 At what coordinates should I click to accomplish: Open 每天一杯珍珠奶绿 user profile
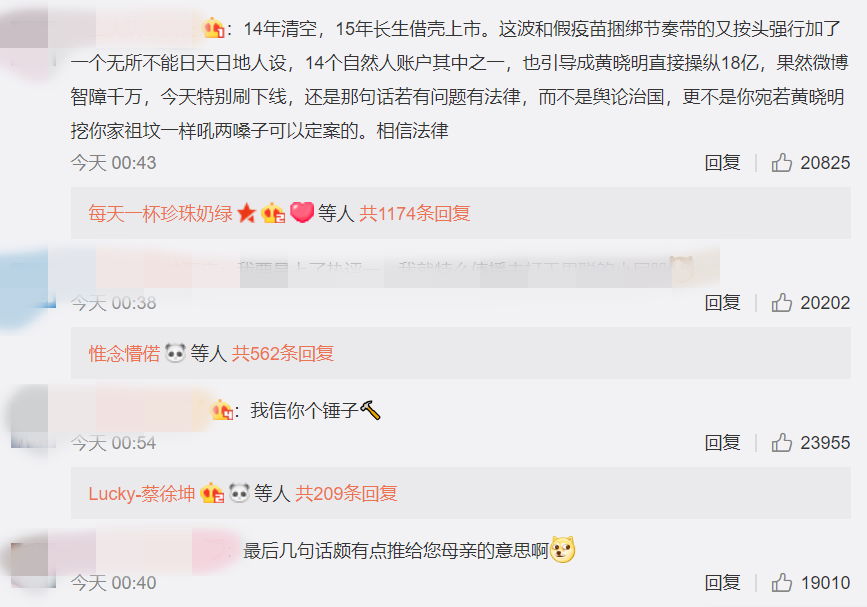pos(160,213)
